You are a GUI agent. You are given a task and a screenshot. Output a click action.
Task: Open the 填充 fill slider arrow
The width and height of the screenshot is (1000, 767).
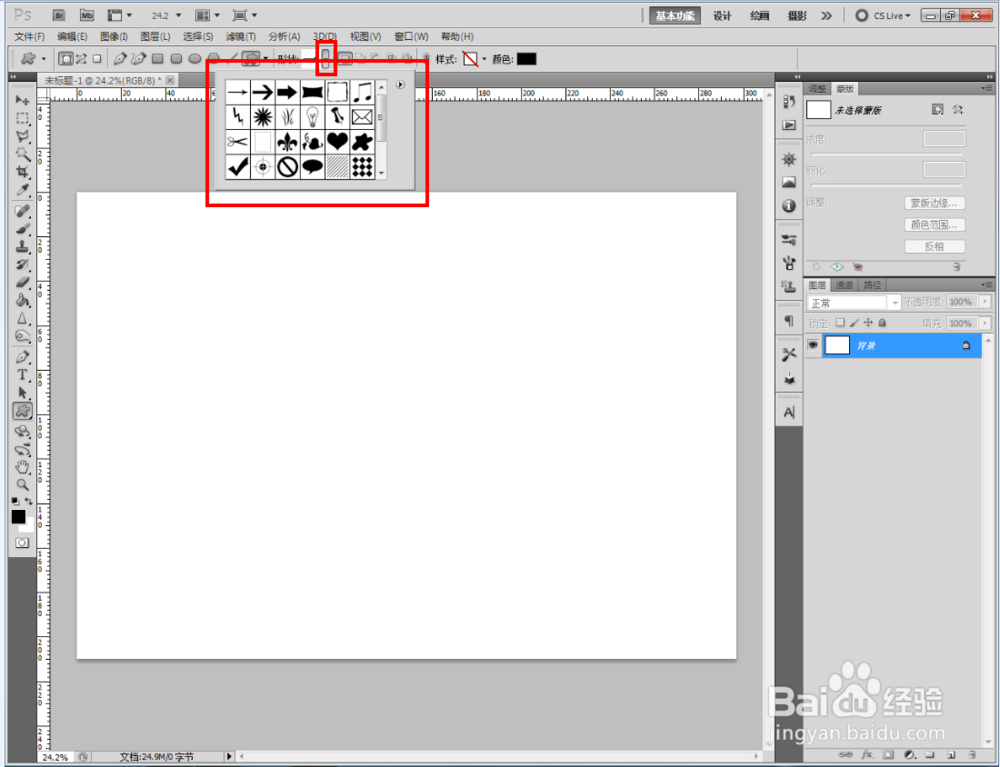tap(985, 323)
